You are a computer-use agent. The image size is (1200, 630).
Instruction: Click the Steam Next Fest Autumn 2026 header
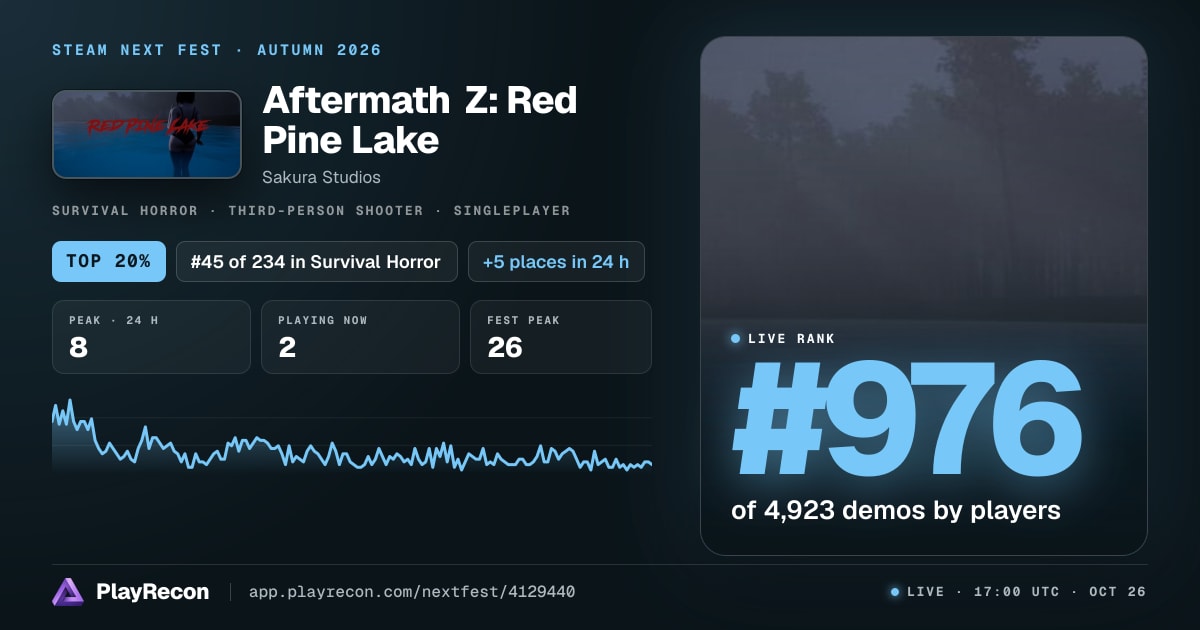point(217,50)
